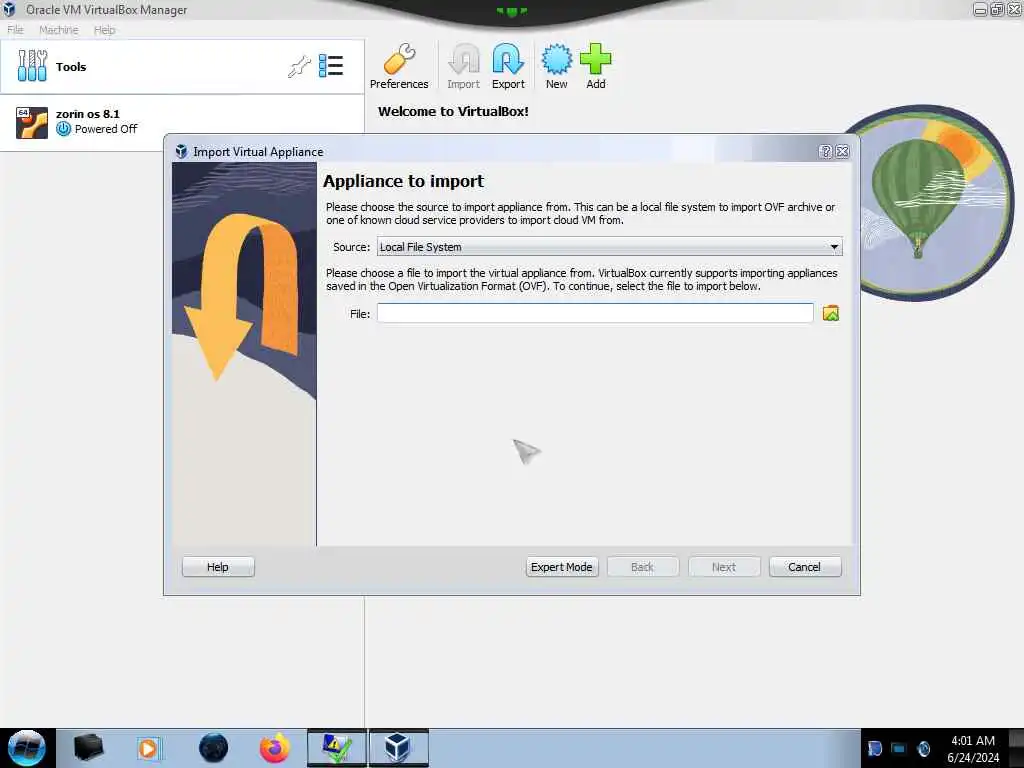This screenshot has width=1024, height=768.
Task: Select the zorin os 8.1 machine
Action: click(182, 123)
